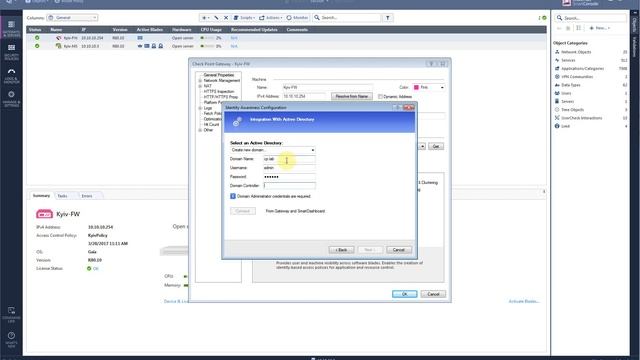Click VPN Communities category icon

tap(557, 76)
